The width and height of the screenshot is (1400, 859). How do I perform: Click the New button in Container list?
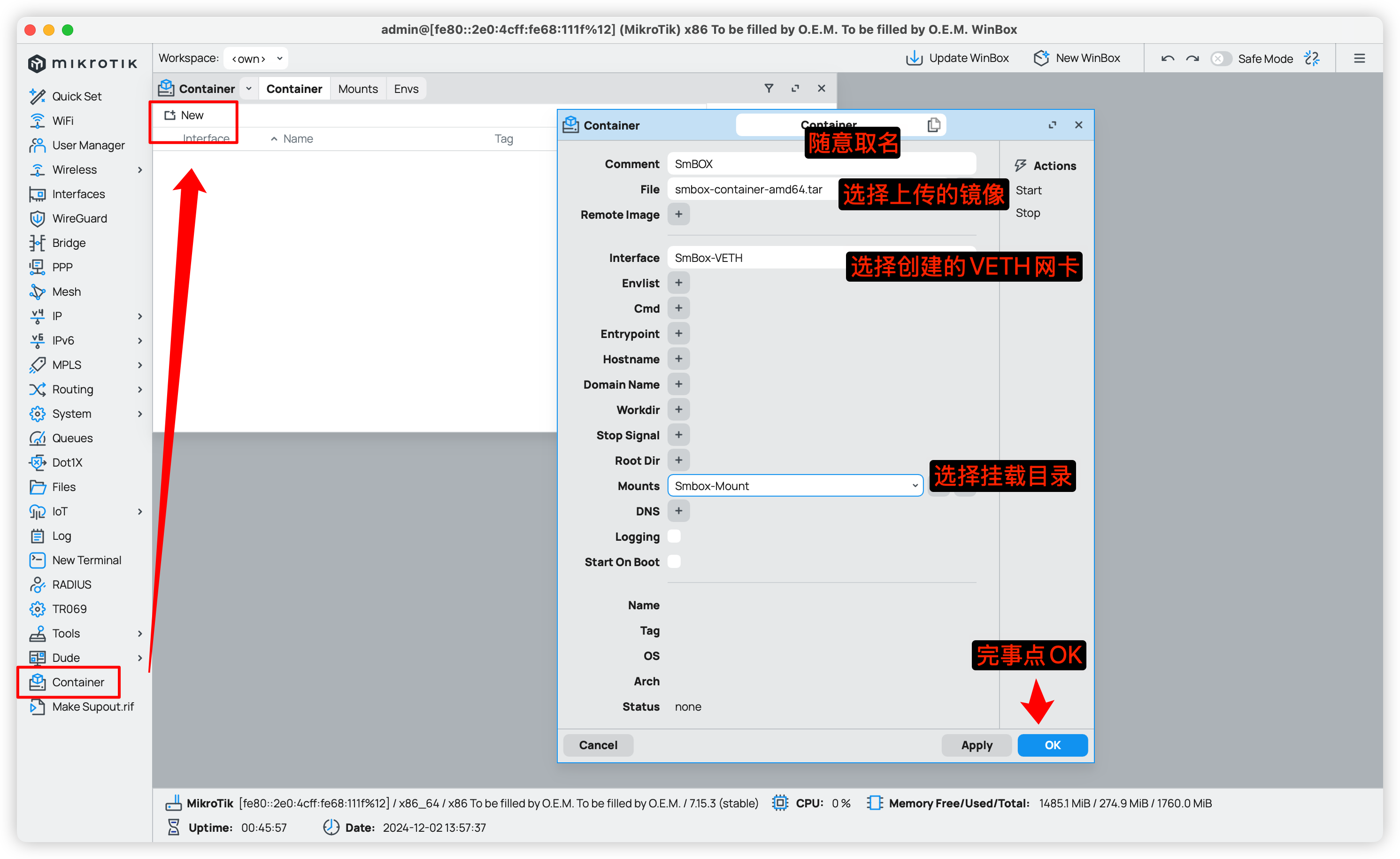(x=184, y=115)
